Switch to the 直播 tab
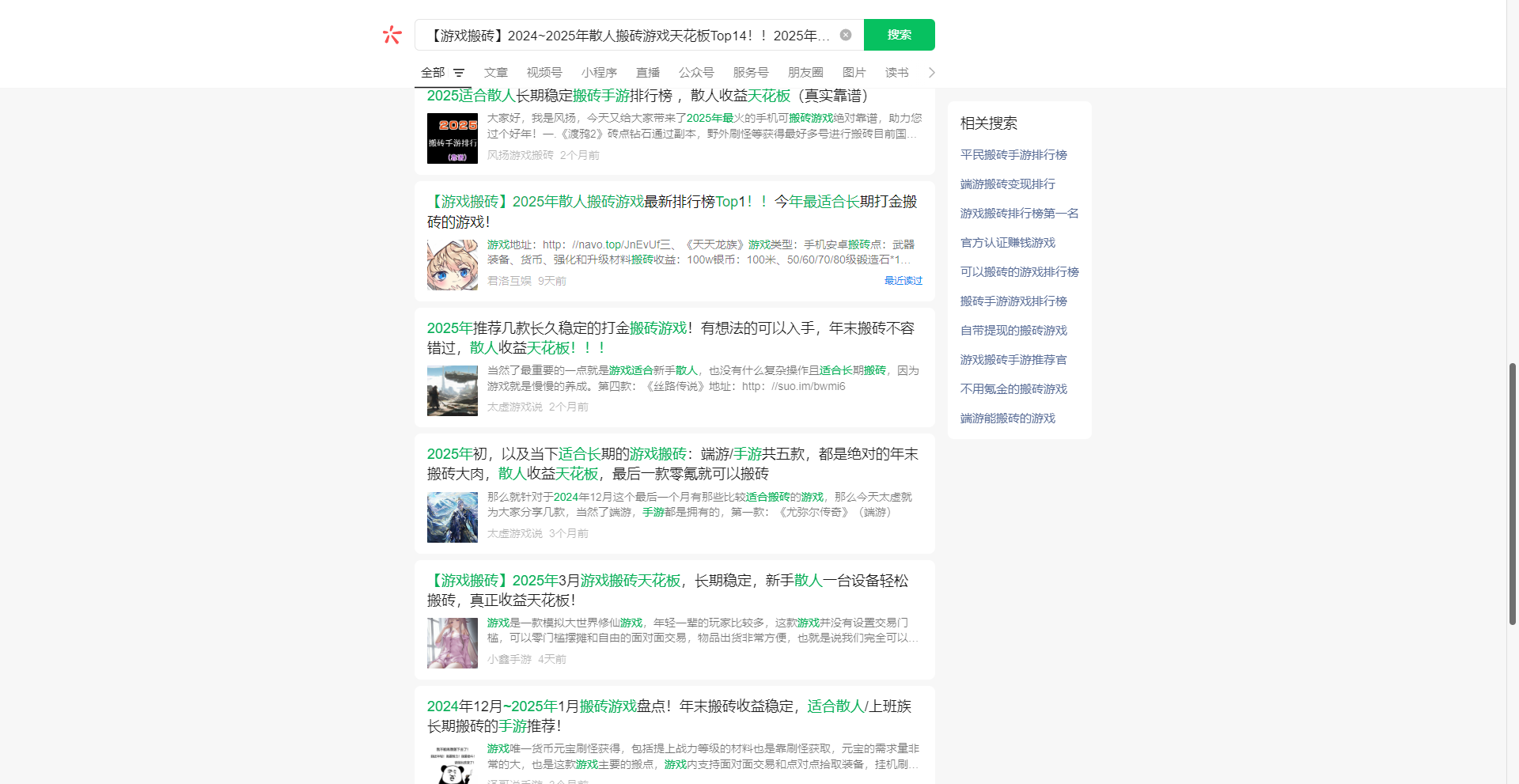The width and height of the screenshot is (1519, 784). pos(648,73)
